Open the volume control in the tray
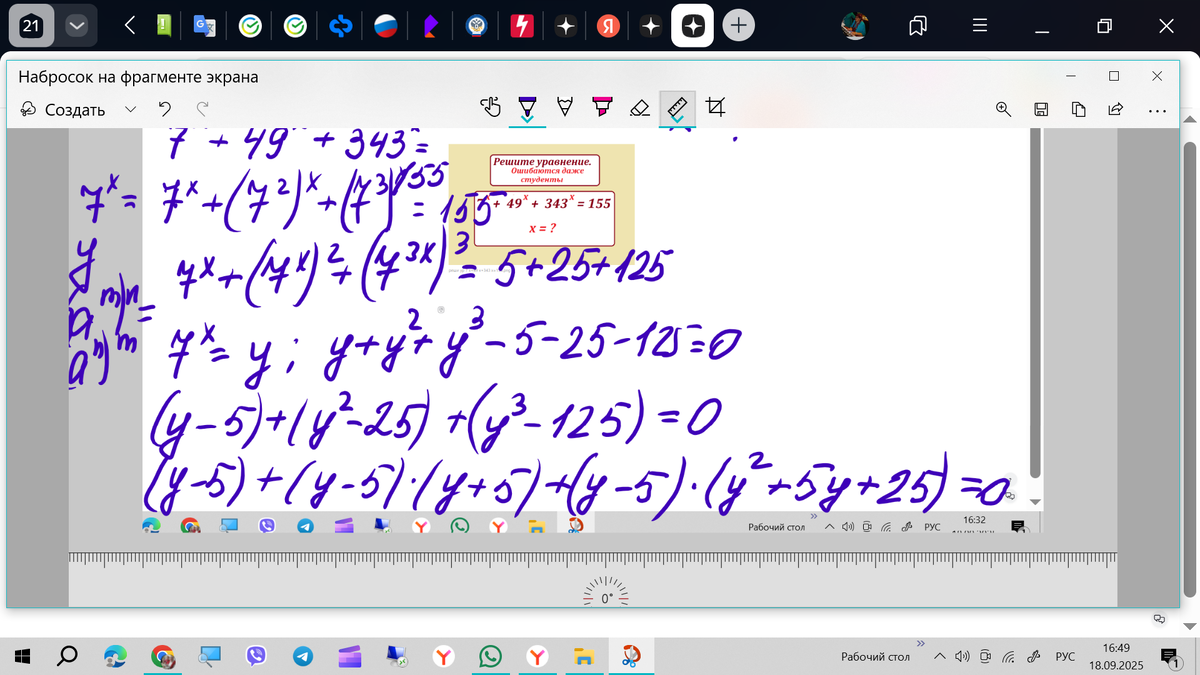 click(x=962, y=657)
